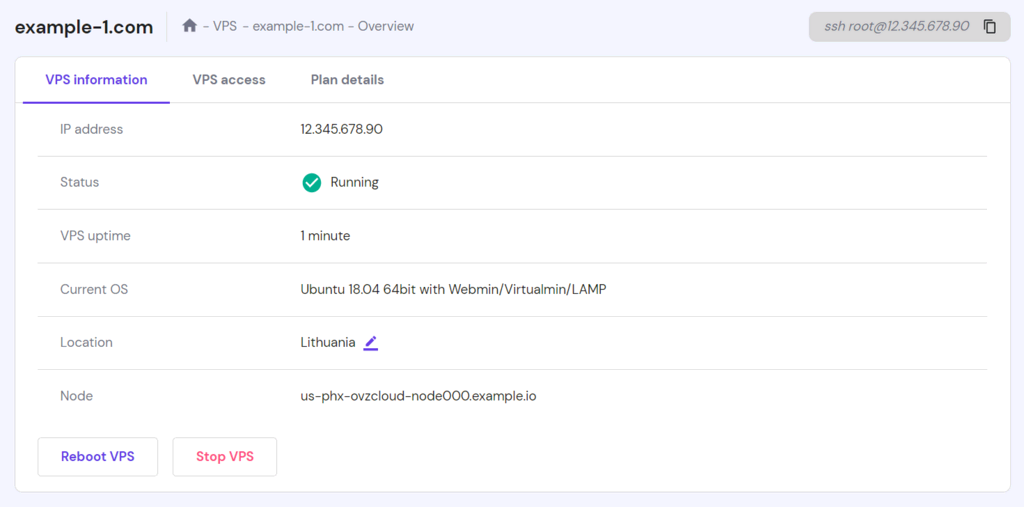Screen dimensions: 1024x507
Task: Click the VPS uptime row label
Action: (95, 236)
